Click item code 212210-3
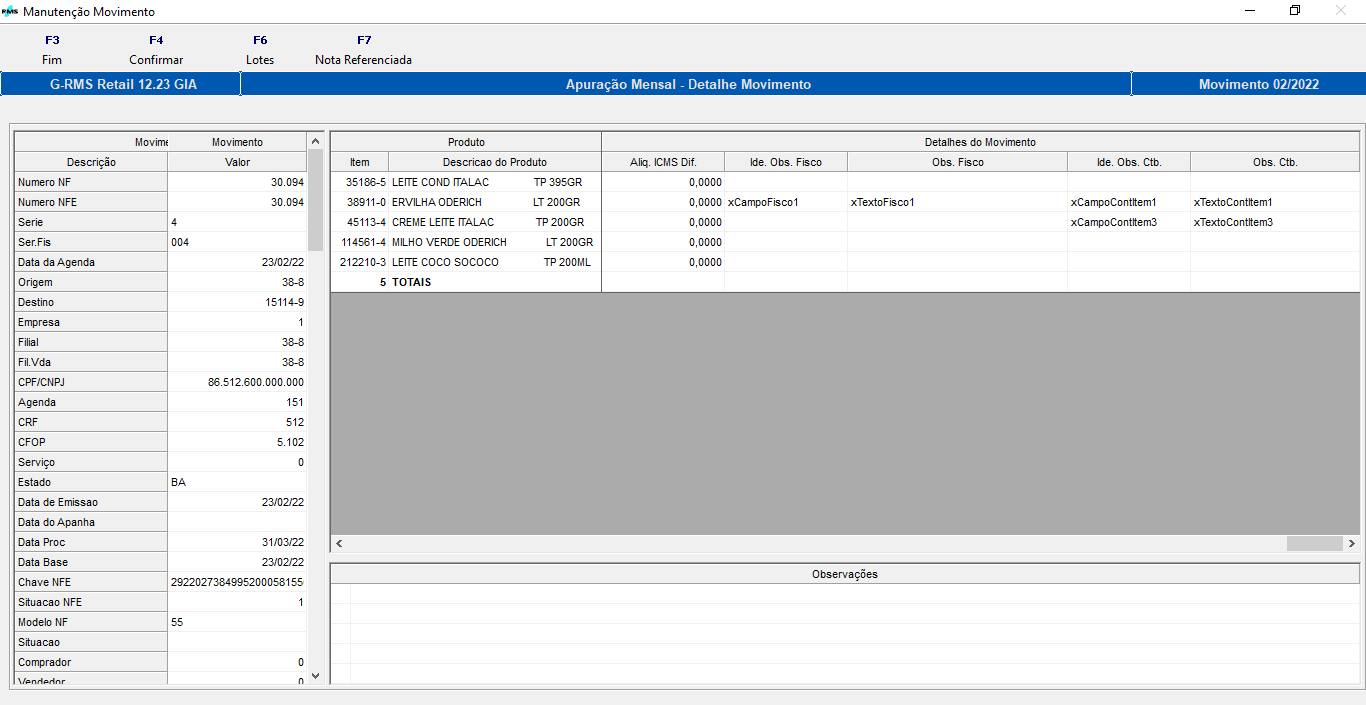This screenshot has height=705, width=1366. coord(360,262)
